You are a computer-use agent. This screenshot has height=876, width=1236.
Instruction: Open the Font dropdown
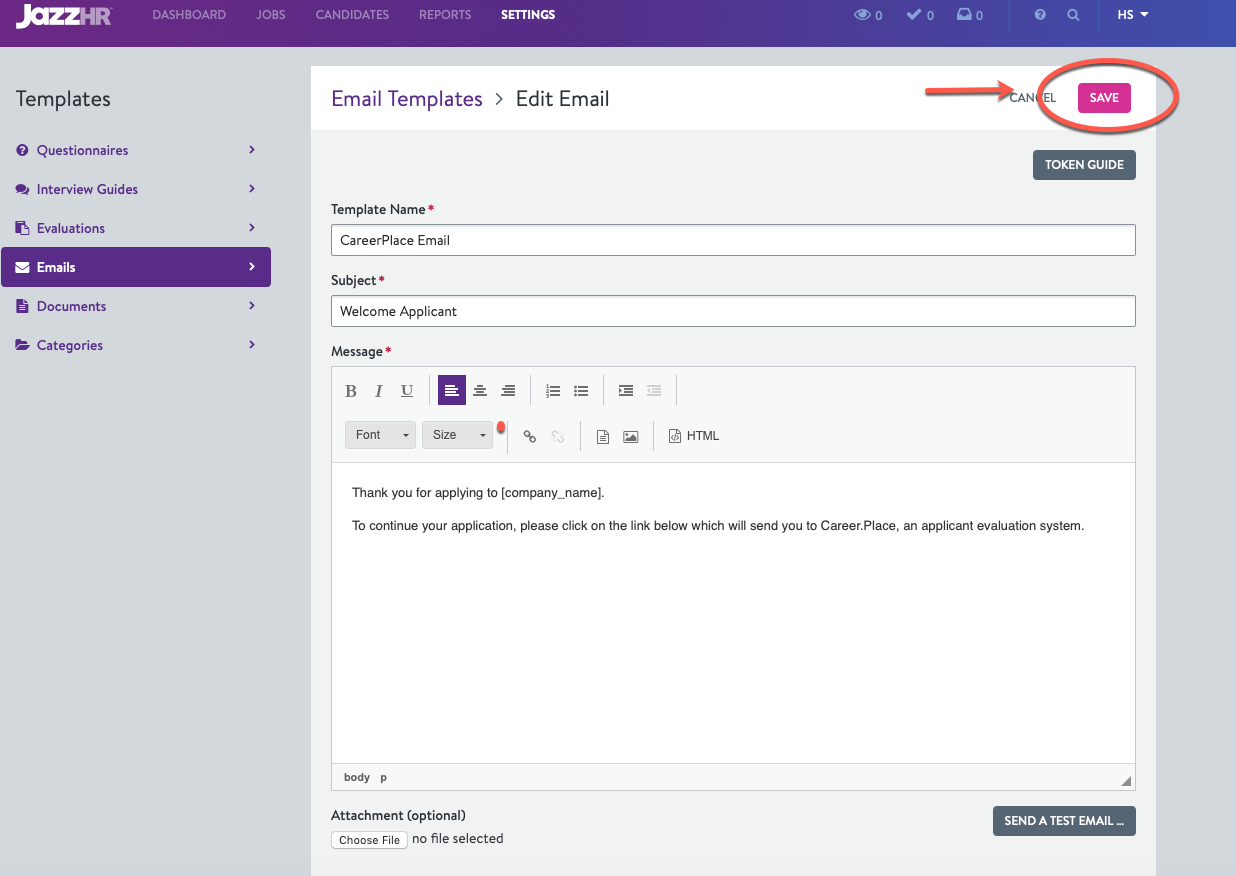(380, 435)
